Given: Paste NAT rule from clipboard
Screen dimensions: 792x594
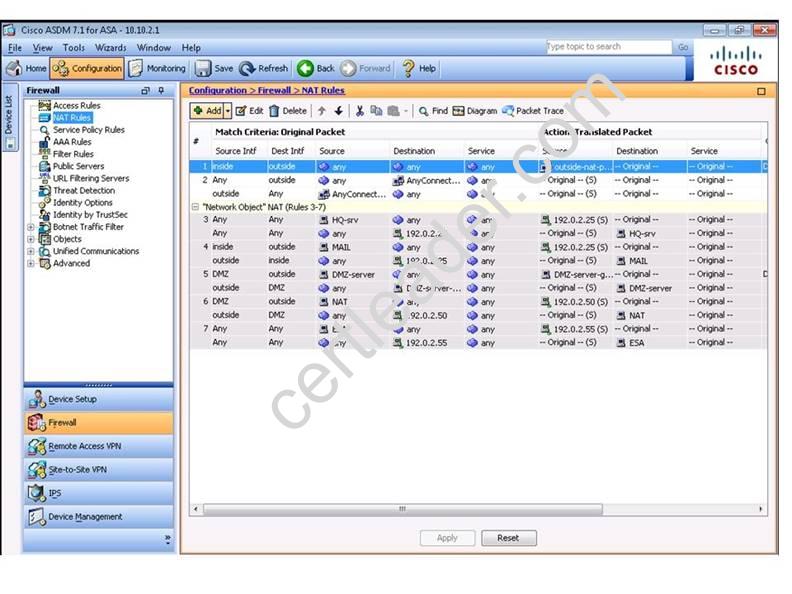Looking at the screenshot, I should pos(393,111).
